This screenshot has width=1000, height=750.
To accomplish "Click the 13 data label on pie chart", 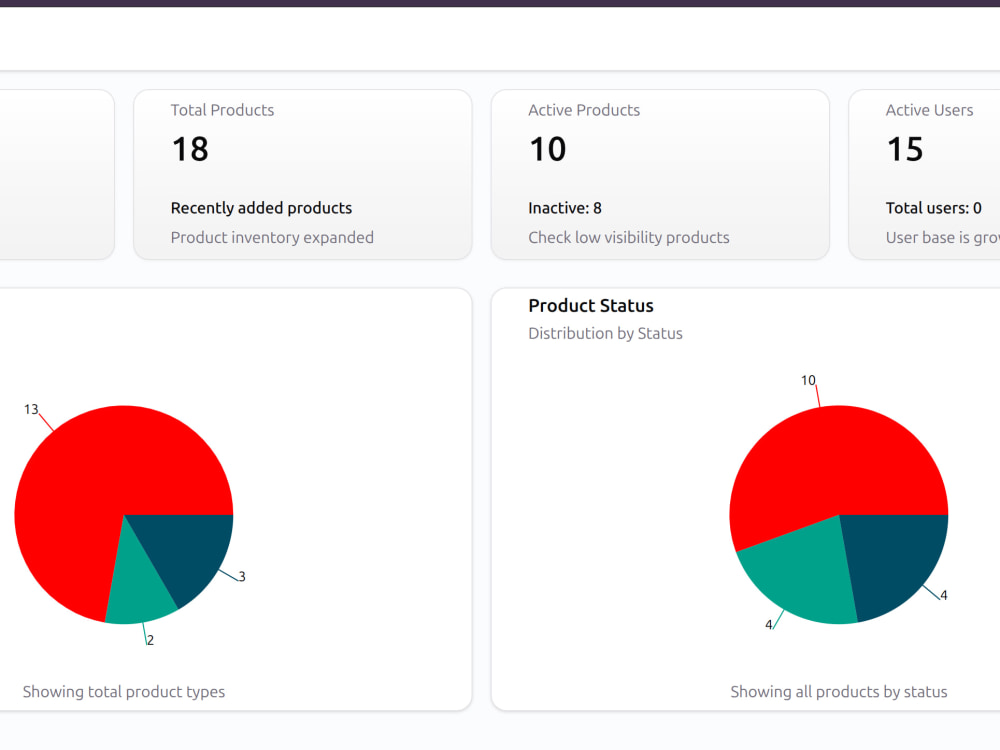I will (x=31, y=409).
